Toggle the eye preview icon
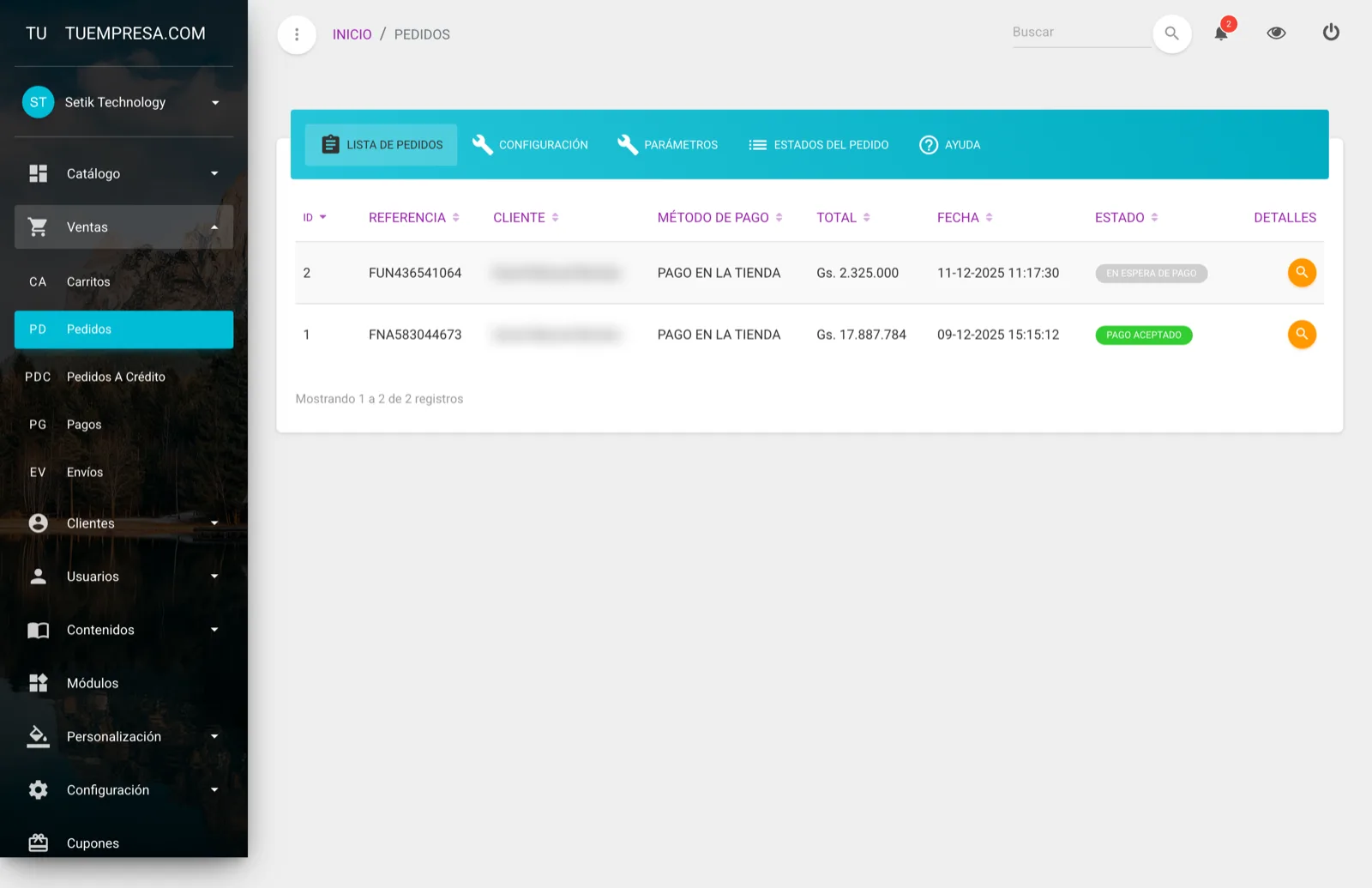The width and height of the screenshot is (1372, 888). (x=1276, y=33)
